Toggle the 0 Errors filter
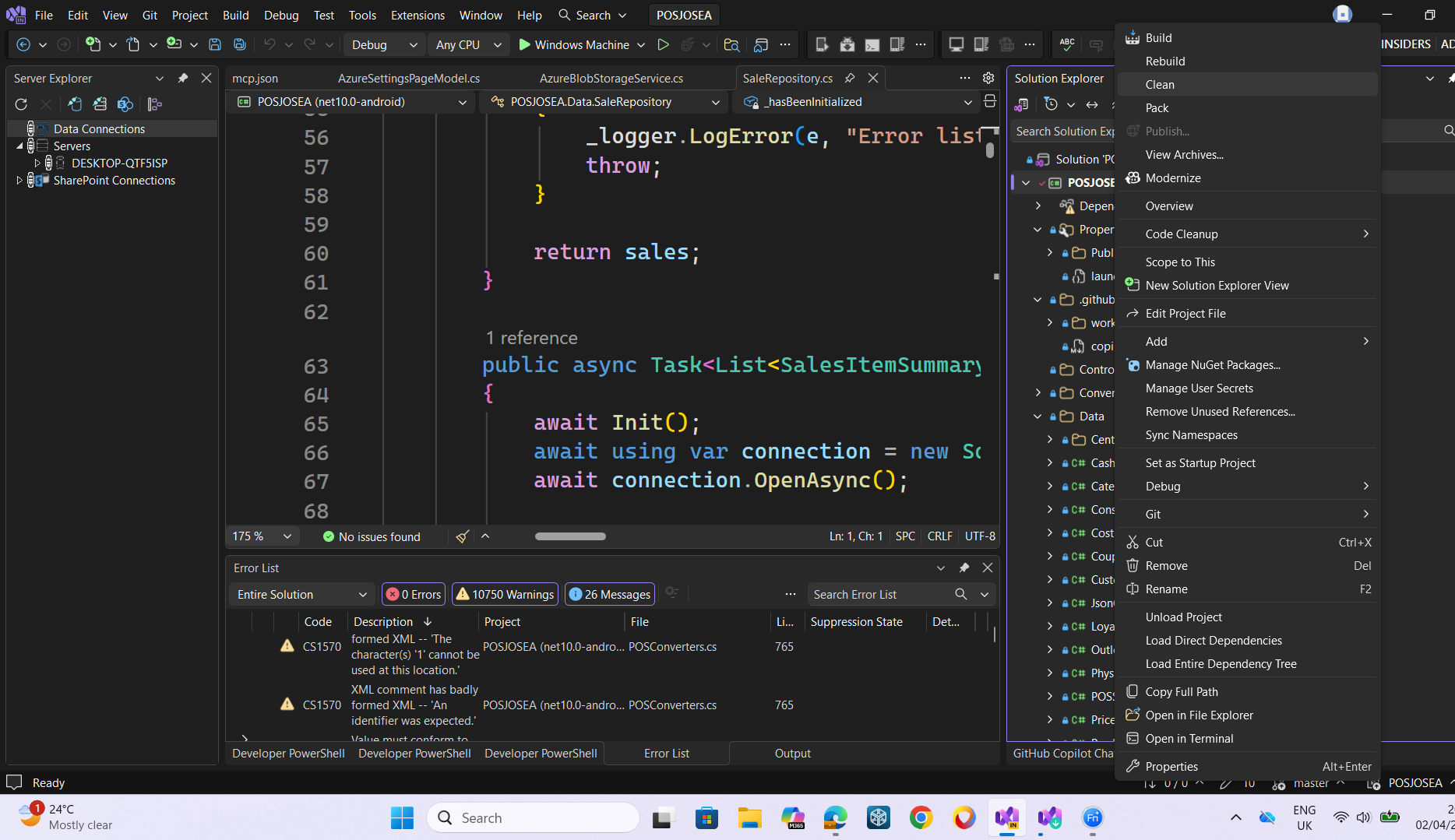This screenshot has height=840, width=1455. pos(414,594)
